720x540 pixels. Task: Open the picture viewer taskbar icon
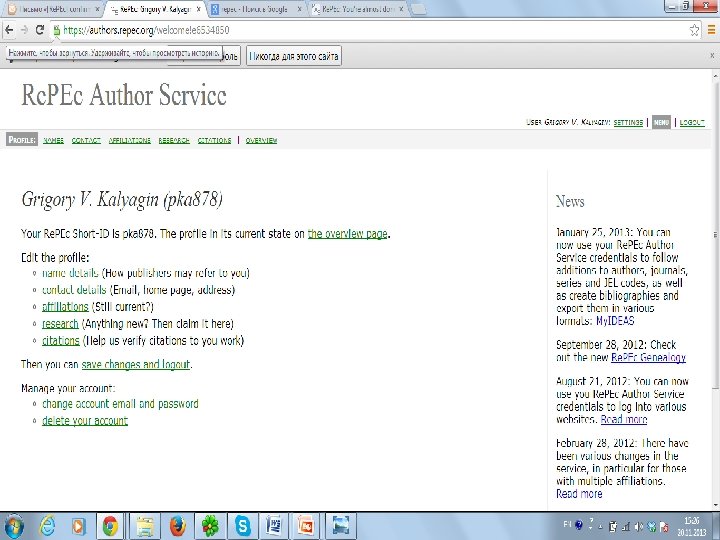[340, 526]
